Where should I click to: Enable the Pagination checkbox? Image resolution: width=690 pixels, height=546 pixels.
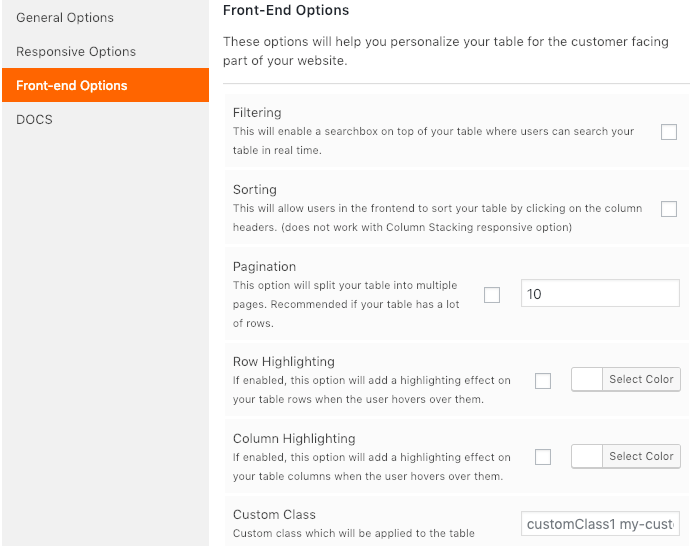pyautogui.click(x=492, y=295)
